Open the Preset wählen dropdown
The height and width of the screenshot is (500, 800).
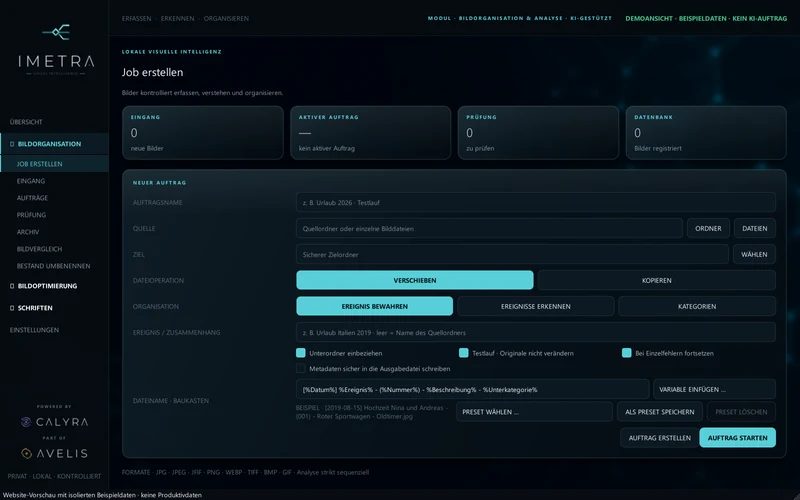[534, 412]
